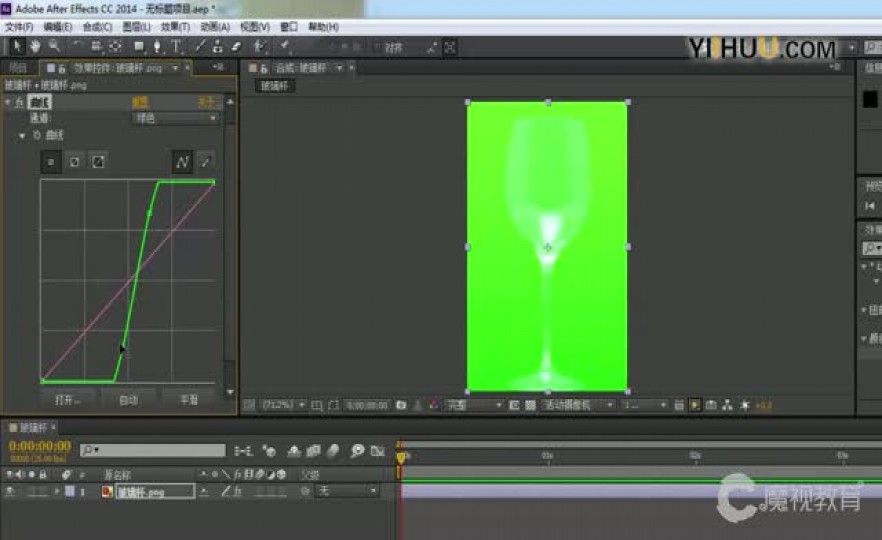Open the File menu (文件)
This screenshot has width=882, height=540.
coord(19,27)
